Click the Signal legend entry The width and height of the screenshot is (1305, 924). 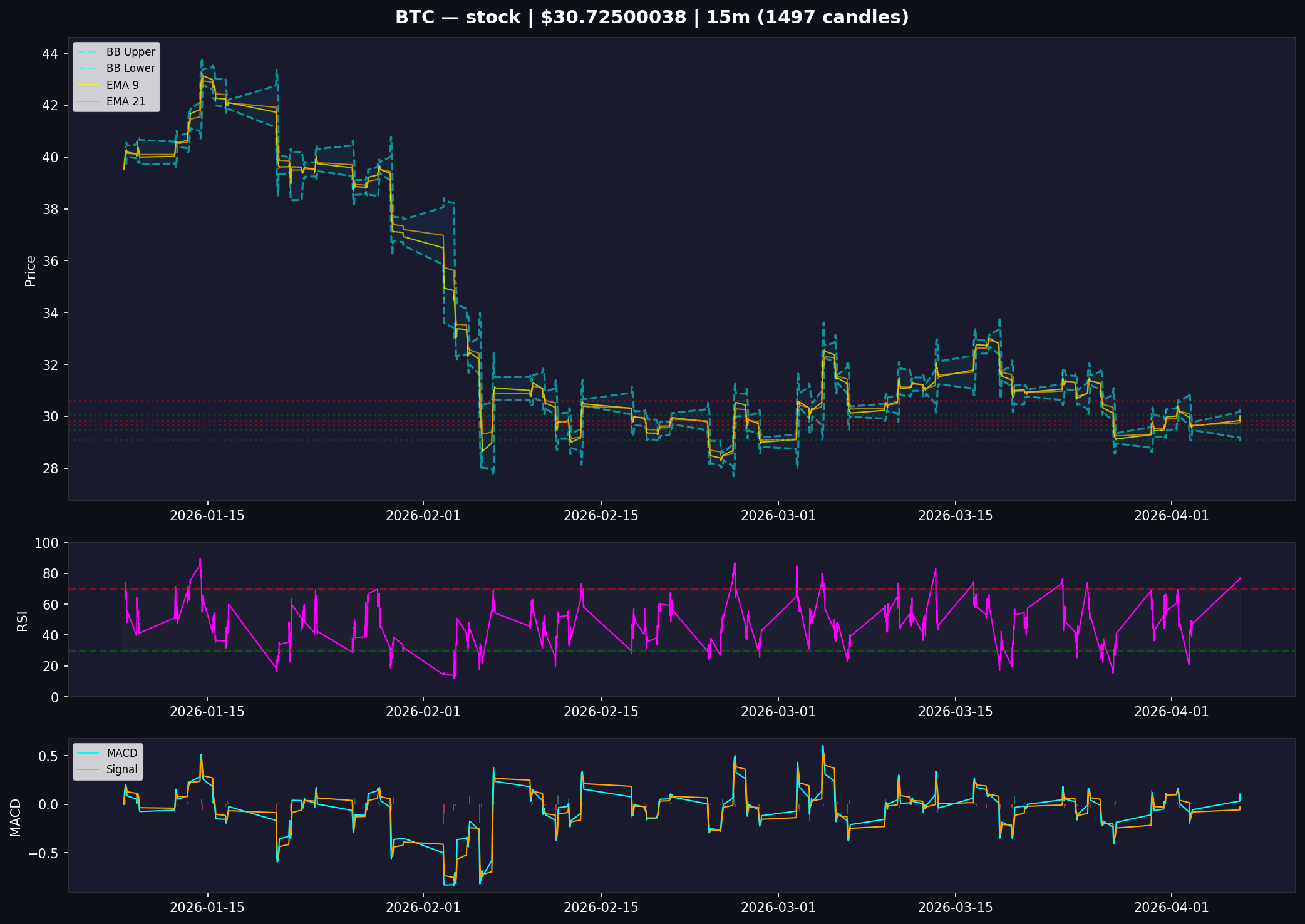(x=108, y=769)
